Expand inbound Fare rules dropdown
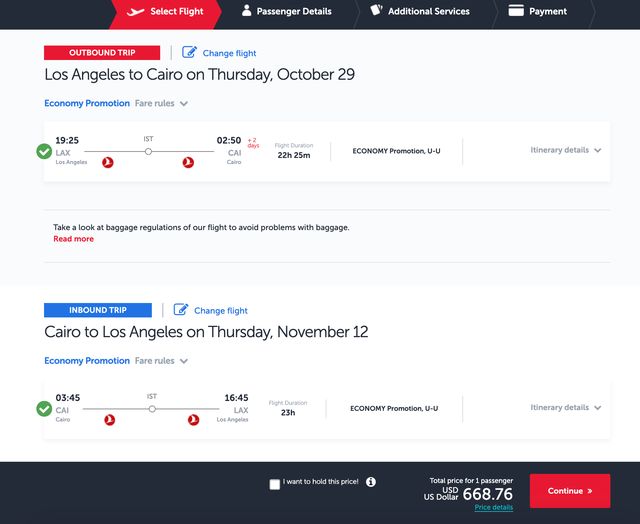The height and width of the screenshot is (524, 640). tap(162, 361)
